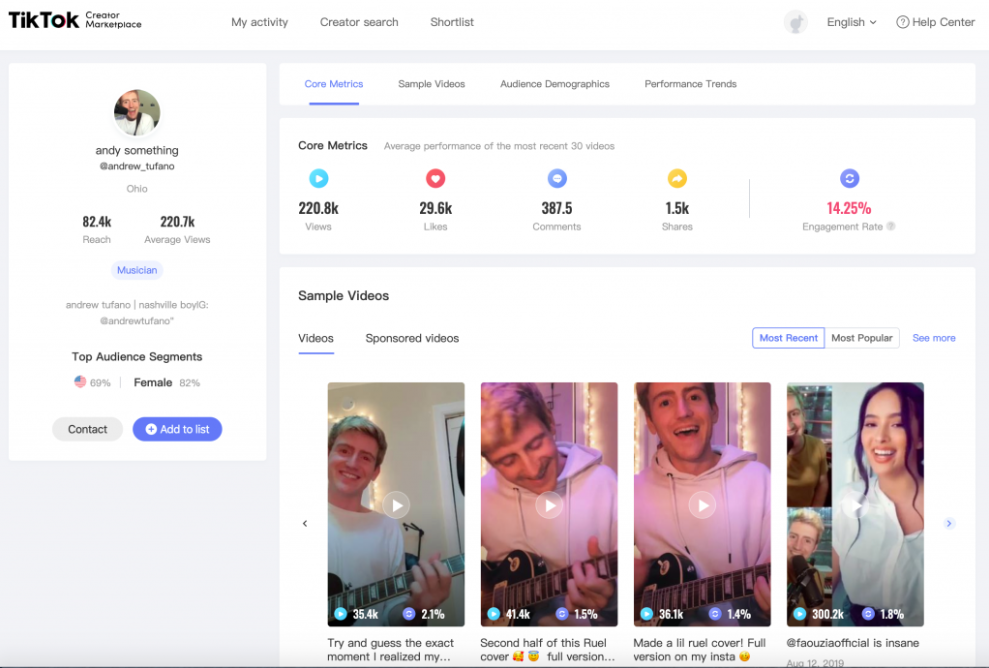The width and height of the screenshot is (989, 668).
Task: Click the 387.5 Comments value
Action: (x=557, y=208)
